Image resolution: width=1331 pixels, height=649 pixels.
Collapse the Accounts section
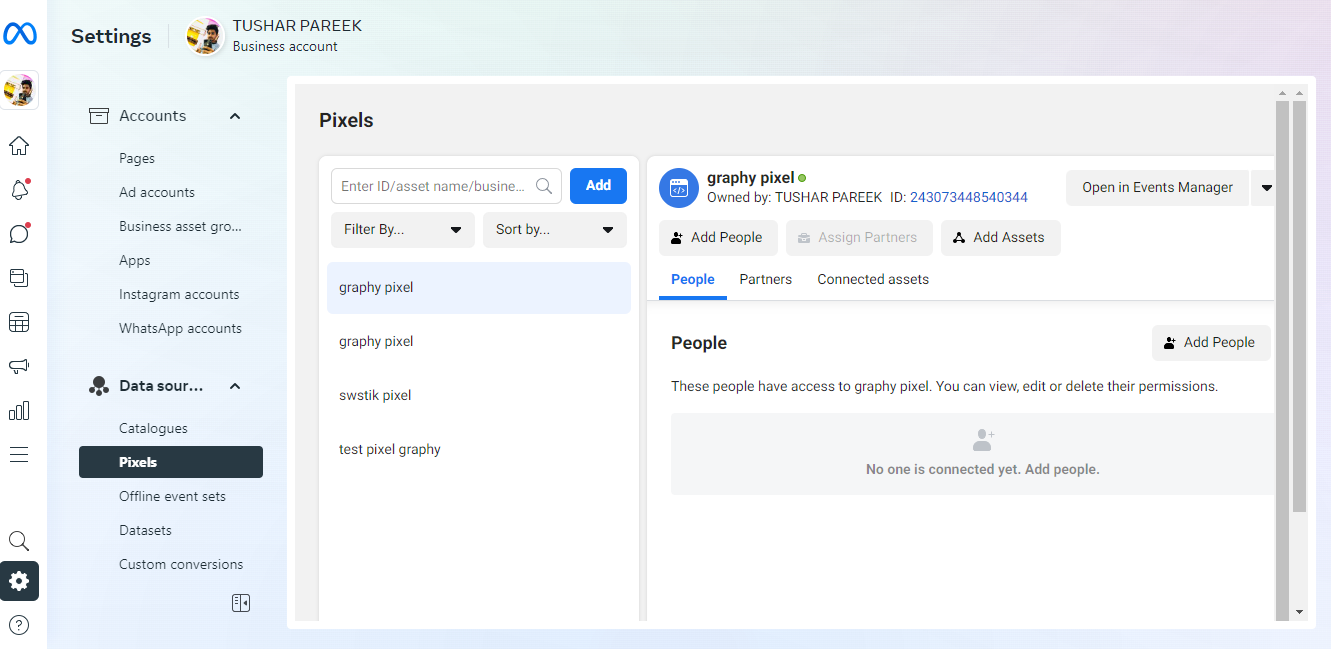tap(235, 116)
